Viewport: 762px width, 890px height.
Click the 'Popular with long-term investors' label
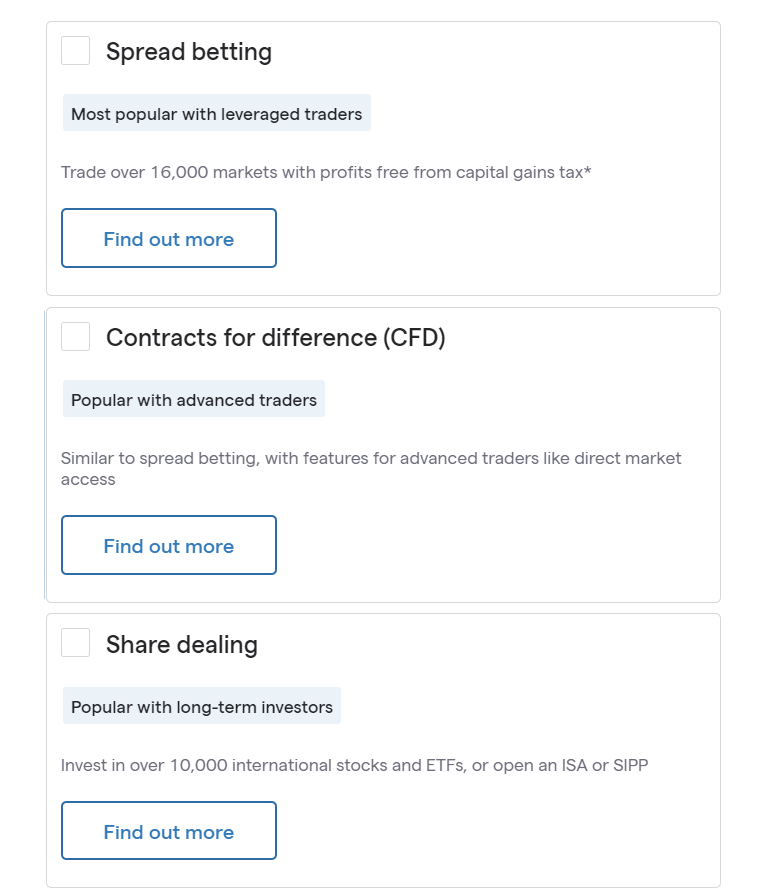point(201,707)
